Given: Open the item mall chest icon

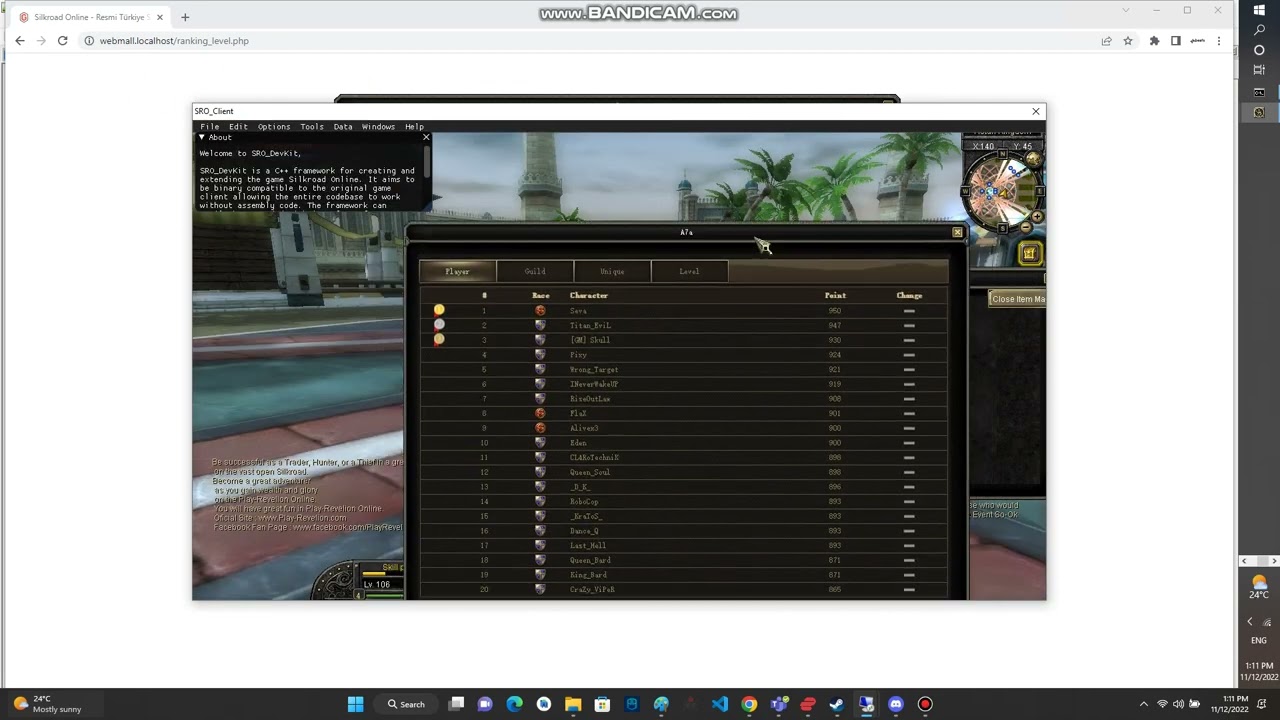Looking at the screenshot, I should [1029, 254].
